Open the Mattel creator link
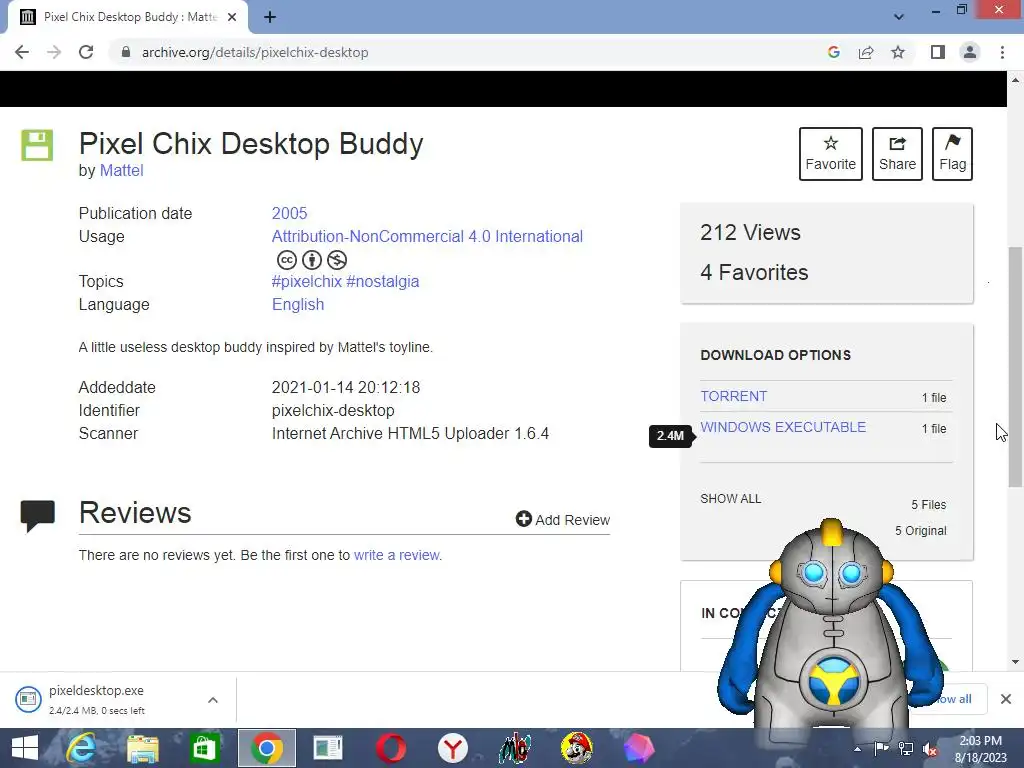 tap(121, 170)
